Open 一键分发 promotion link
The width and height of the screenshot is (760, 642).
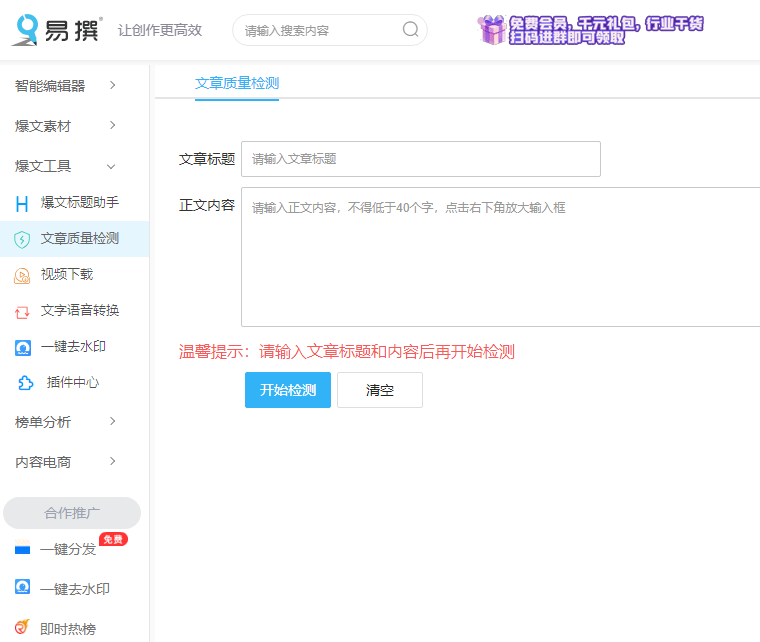tap(68, 549)
